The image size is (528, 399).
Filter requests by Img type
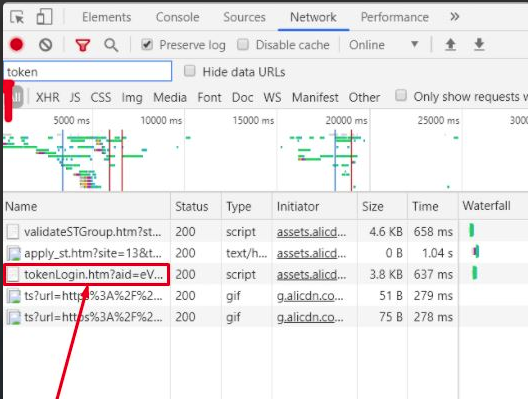[132, 98]
